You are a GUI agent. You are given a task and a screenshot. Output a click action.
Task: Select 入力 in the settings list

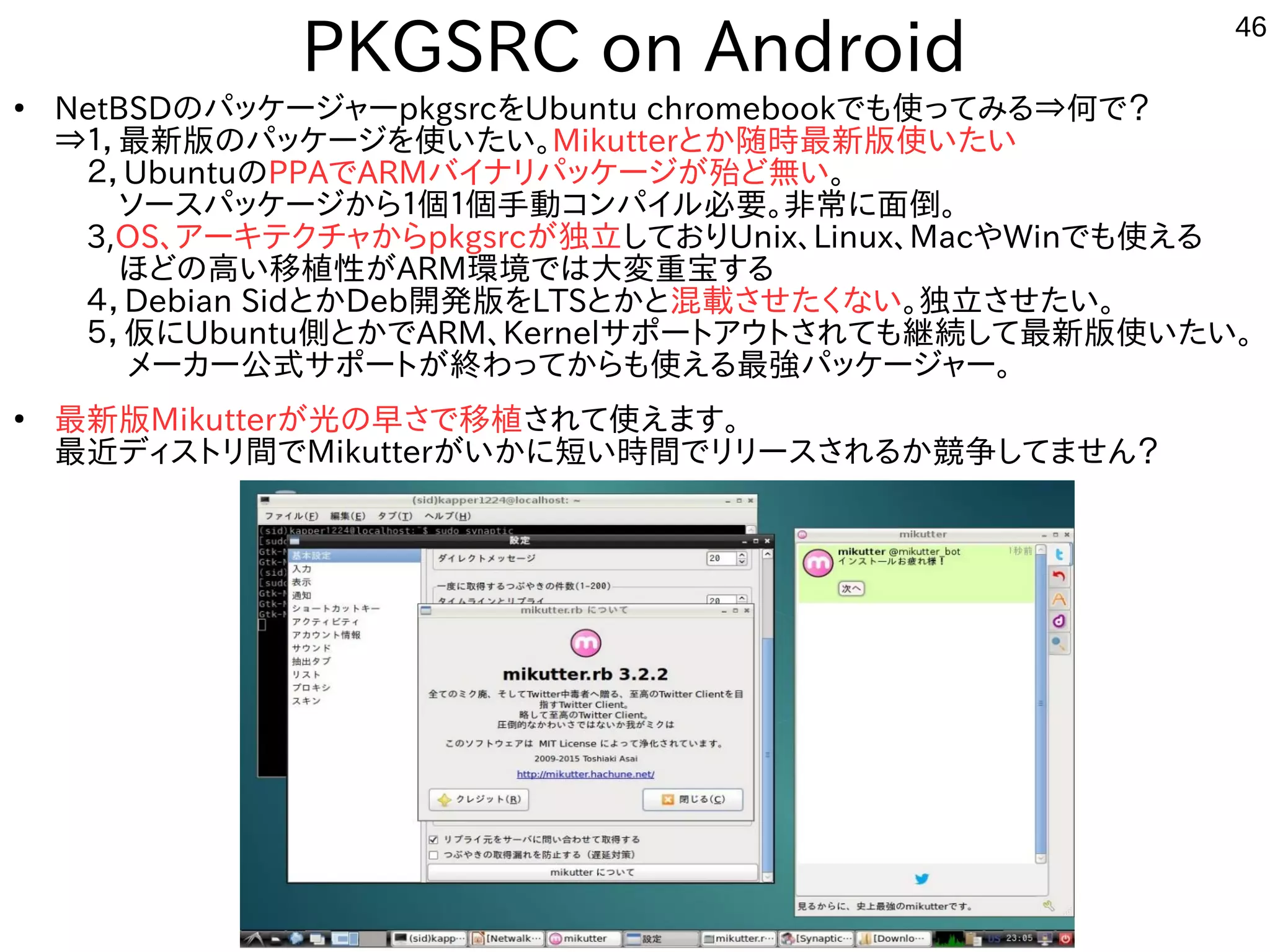coord(355,569)
